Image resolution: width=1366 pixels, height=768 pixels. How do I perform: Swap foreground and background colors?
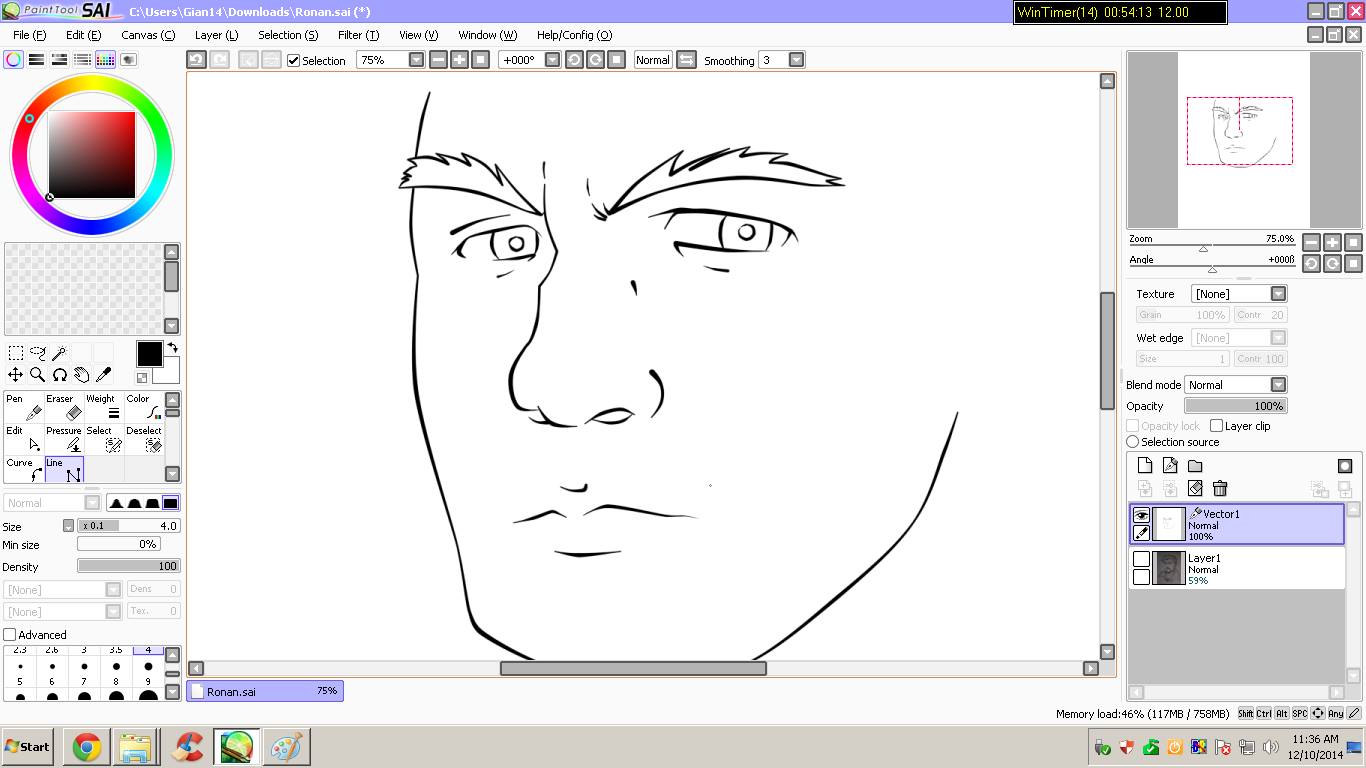click(x=172, y=348)
